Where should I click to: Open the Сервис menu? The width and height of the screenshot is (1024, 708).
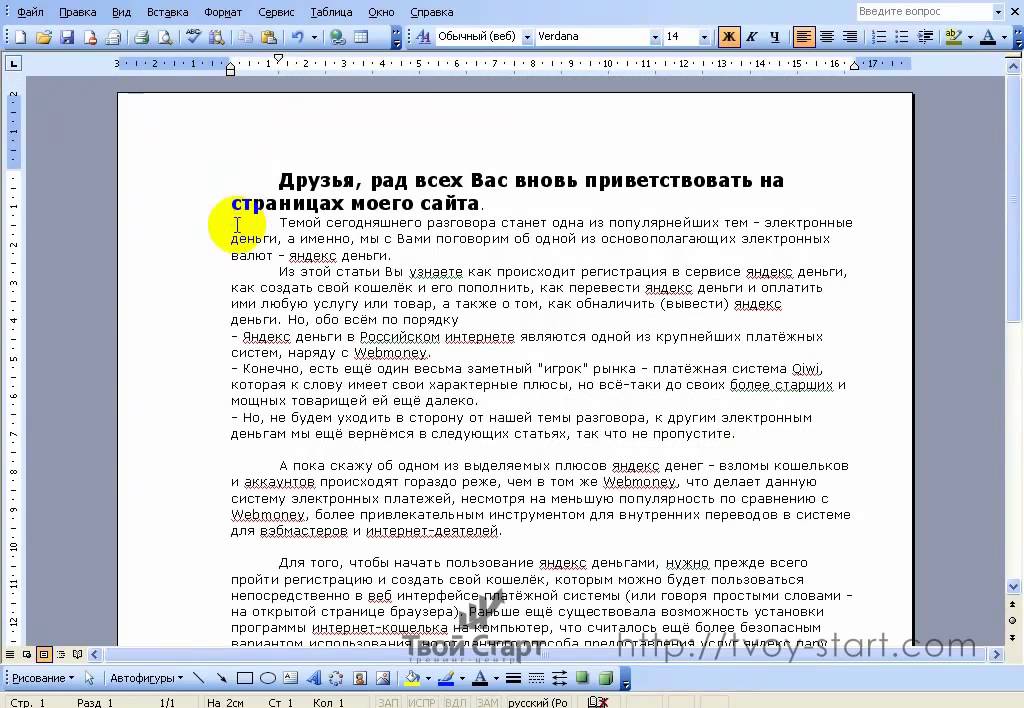pyautogui.click(x=276, y=12)
